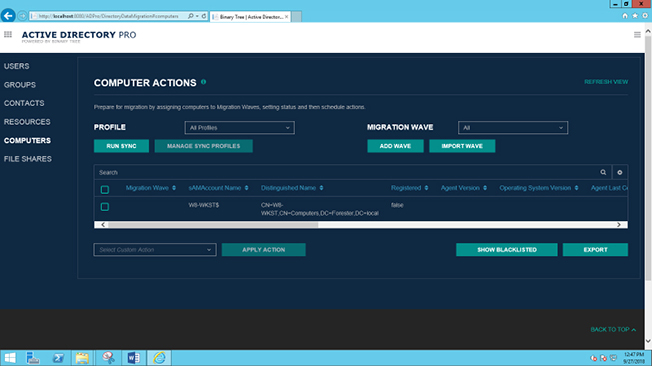Open Word from the taskbar
The height and width of the screenshot is (366, 652).
coord(133,358)
